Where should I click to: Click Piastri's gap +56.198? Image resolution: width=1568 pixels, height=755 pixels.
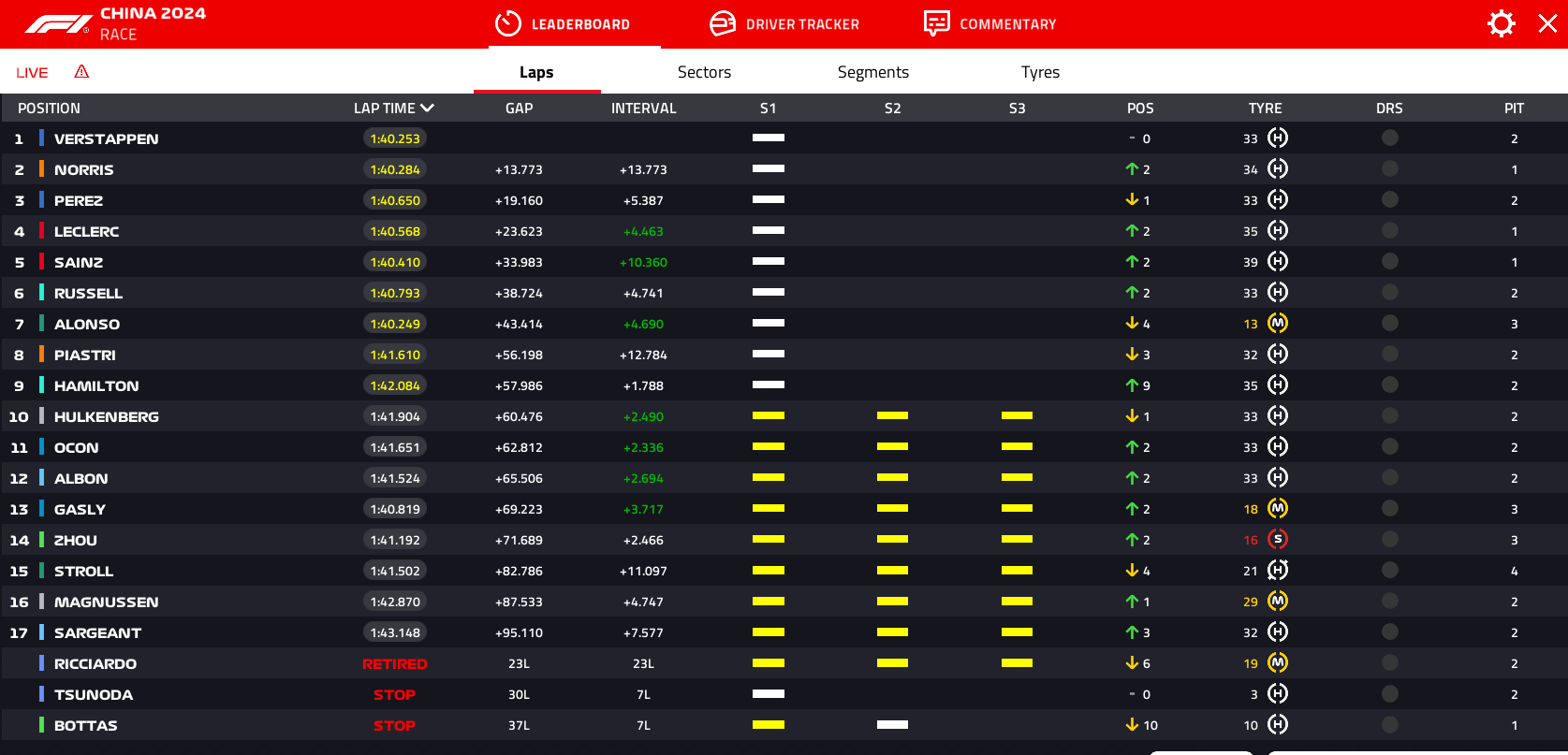click(520, 355)
